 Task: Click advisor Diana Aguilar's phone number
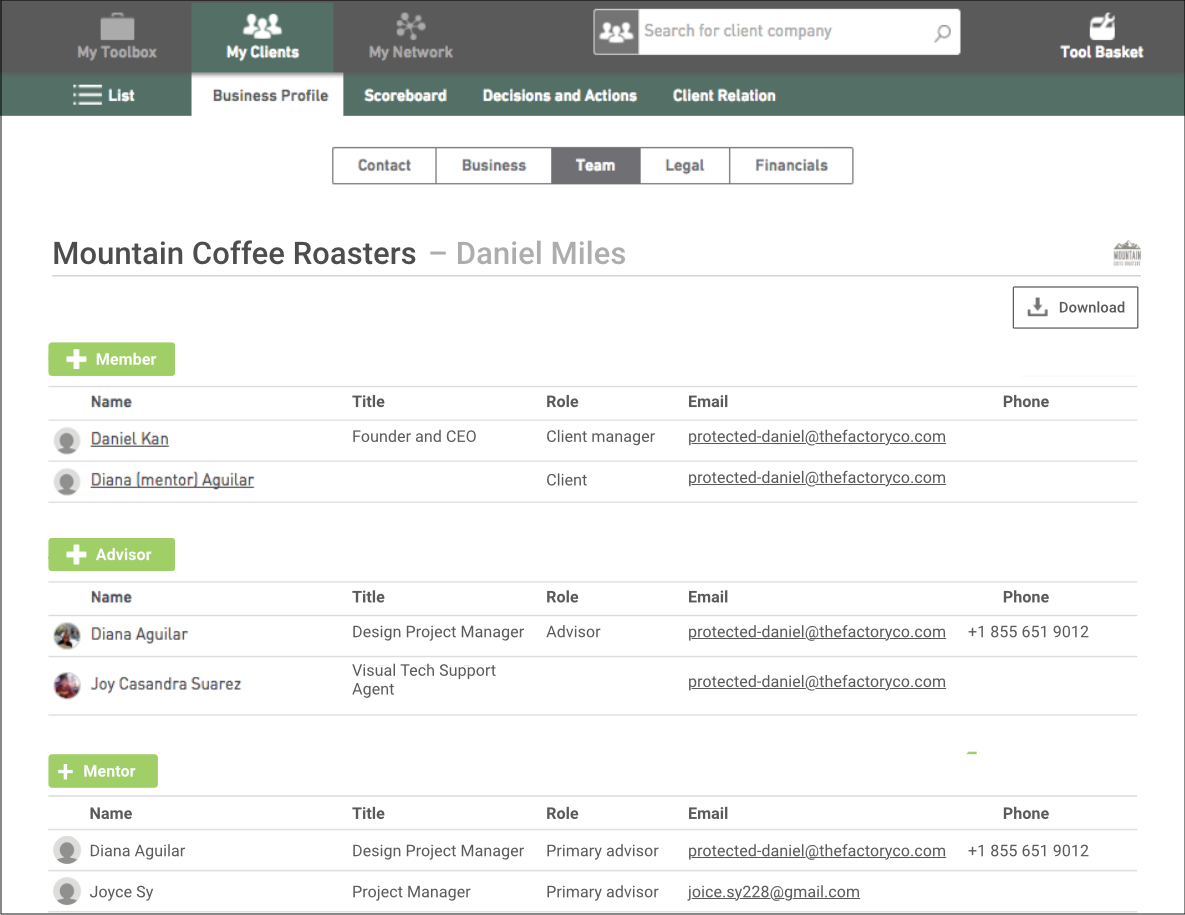pos(1028,632)
